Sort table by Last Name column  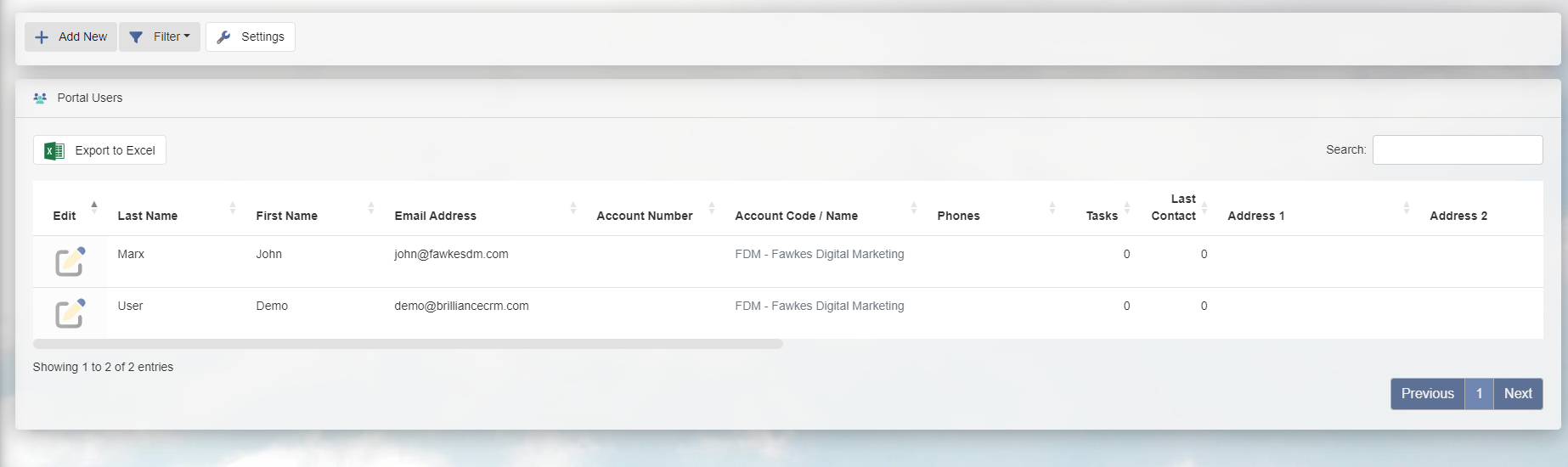[x=148, y=216]
